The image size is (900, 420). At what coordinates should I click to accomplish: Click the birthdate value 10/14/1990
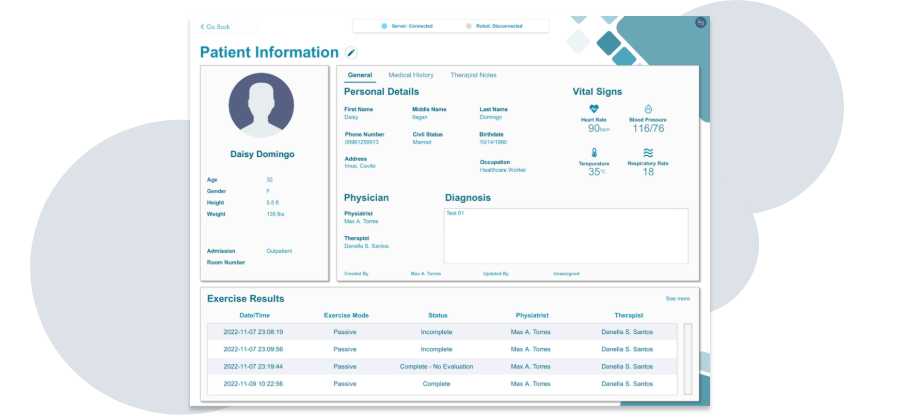(x=493, y=142)
